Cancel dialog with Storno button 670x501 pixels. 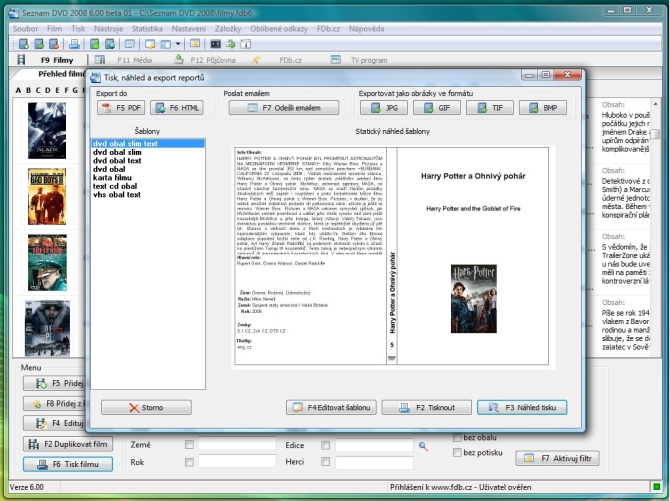[146, 408]
